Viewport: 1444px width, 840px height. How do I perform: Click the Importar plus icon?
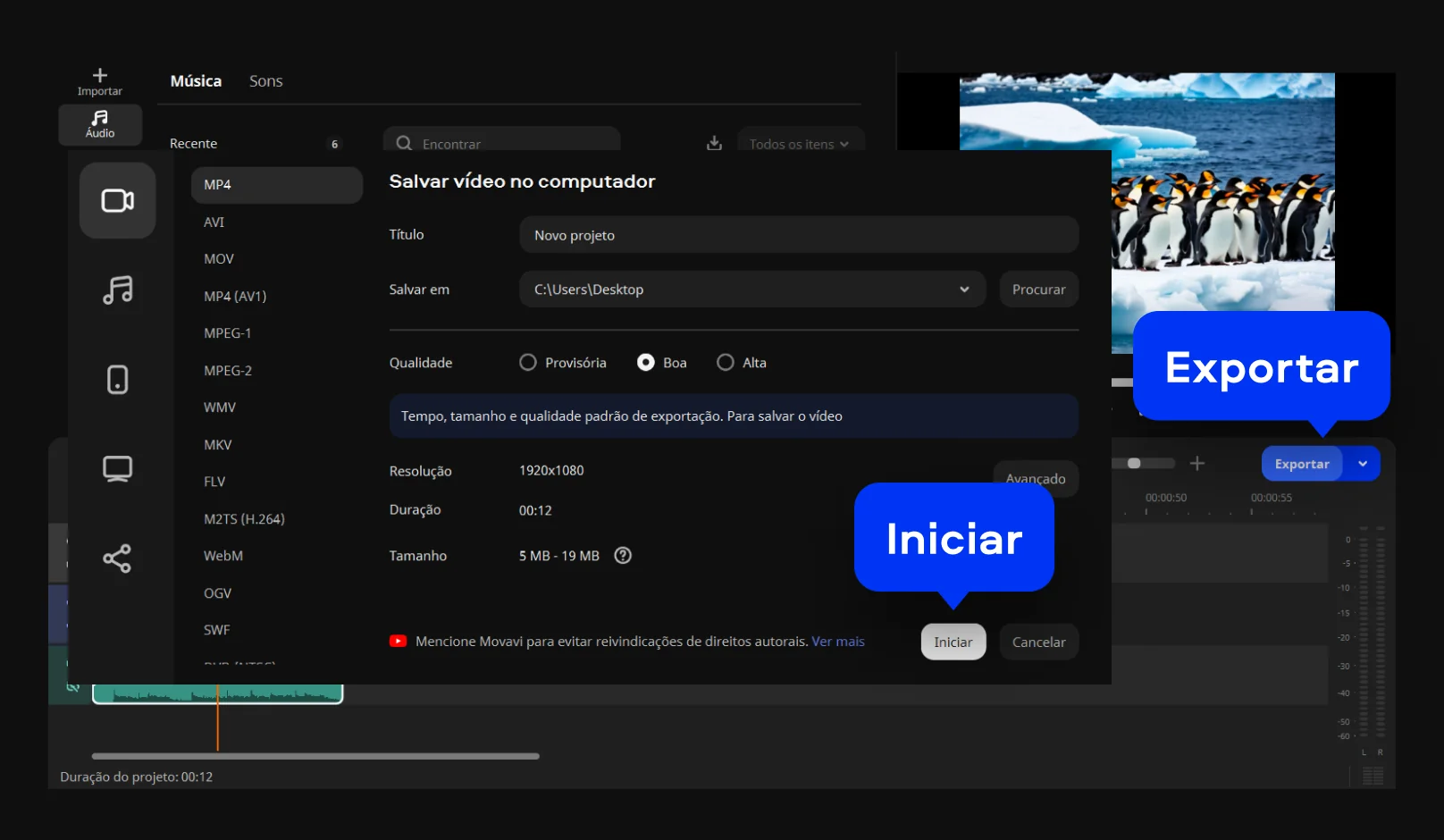pyautogui.click(x=100, y=76)
